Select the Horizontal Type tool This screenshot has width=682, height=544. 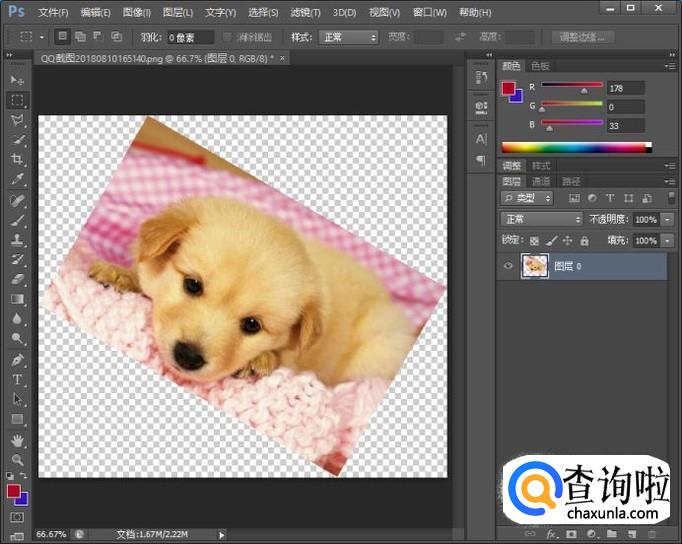[x=18, y=380]
